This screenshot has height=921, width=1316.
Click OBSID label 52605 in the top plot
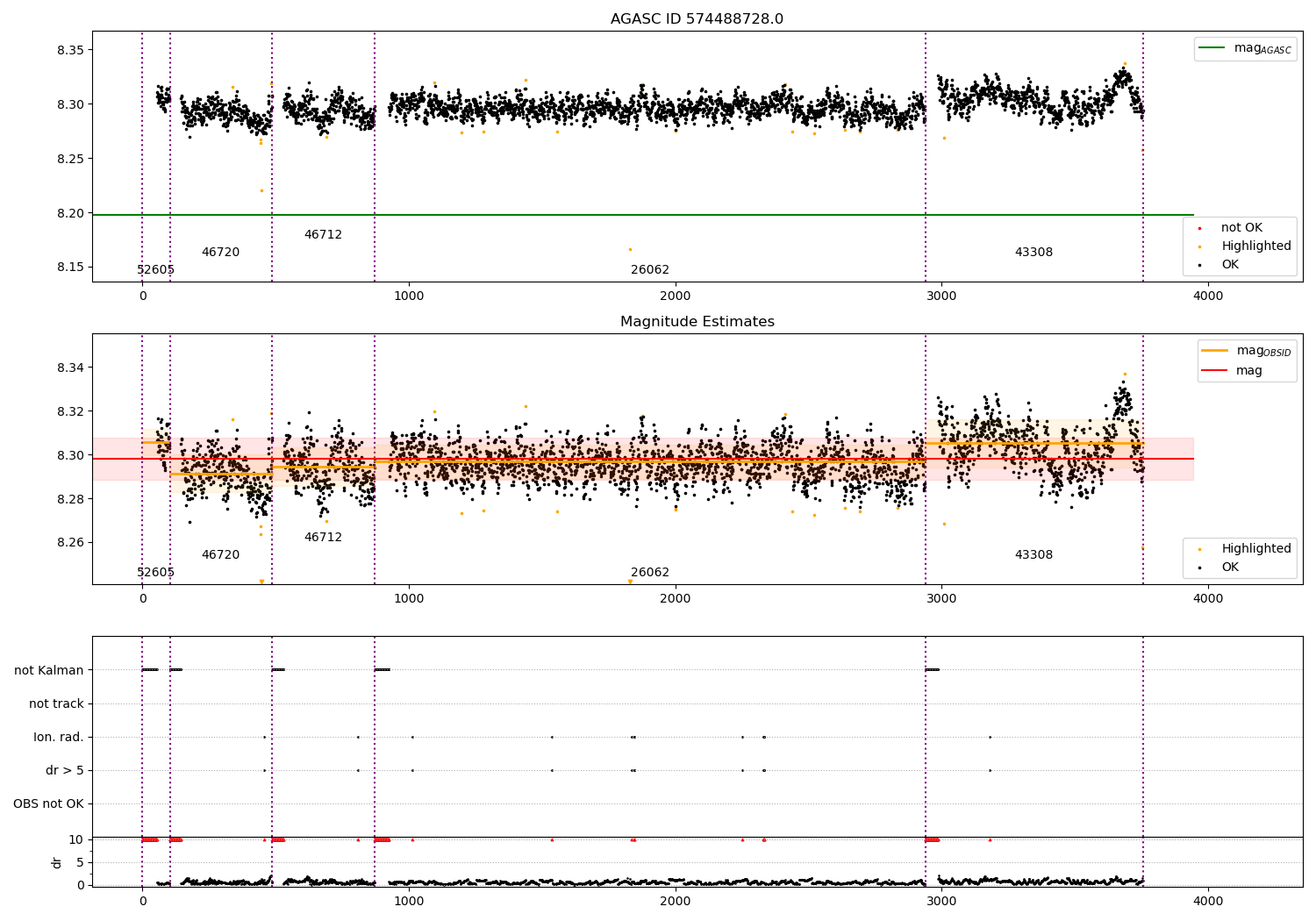(x=155, y=270)
